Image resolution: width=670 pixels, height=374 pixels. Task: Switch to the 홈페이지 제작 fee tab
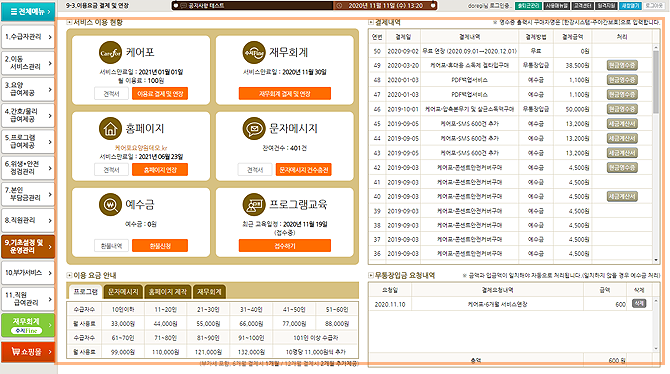tap(168, 292)
